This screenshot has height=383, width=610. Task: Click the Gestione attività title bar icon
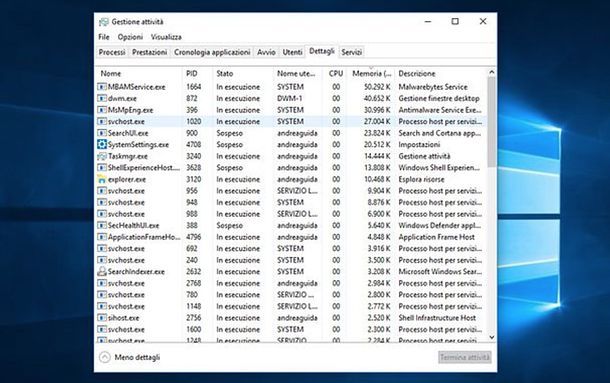(x=103, y=22)
